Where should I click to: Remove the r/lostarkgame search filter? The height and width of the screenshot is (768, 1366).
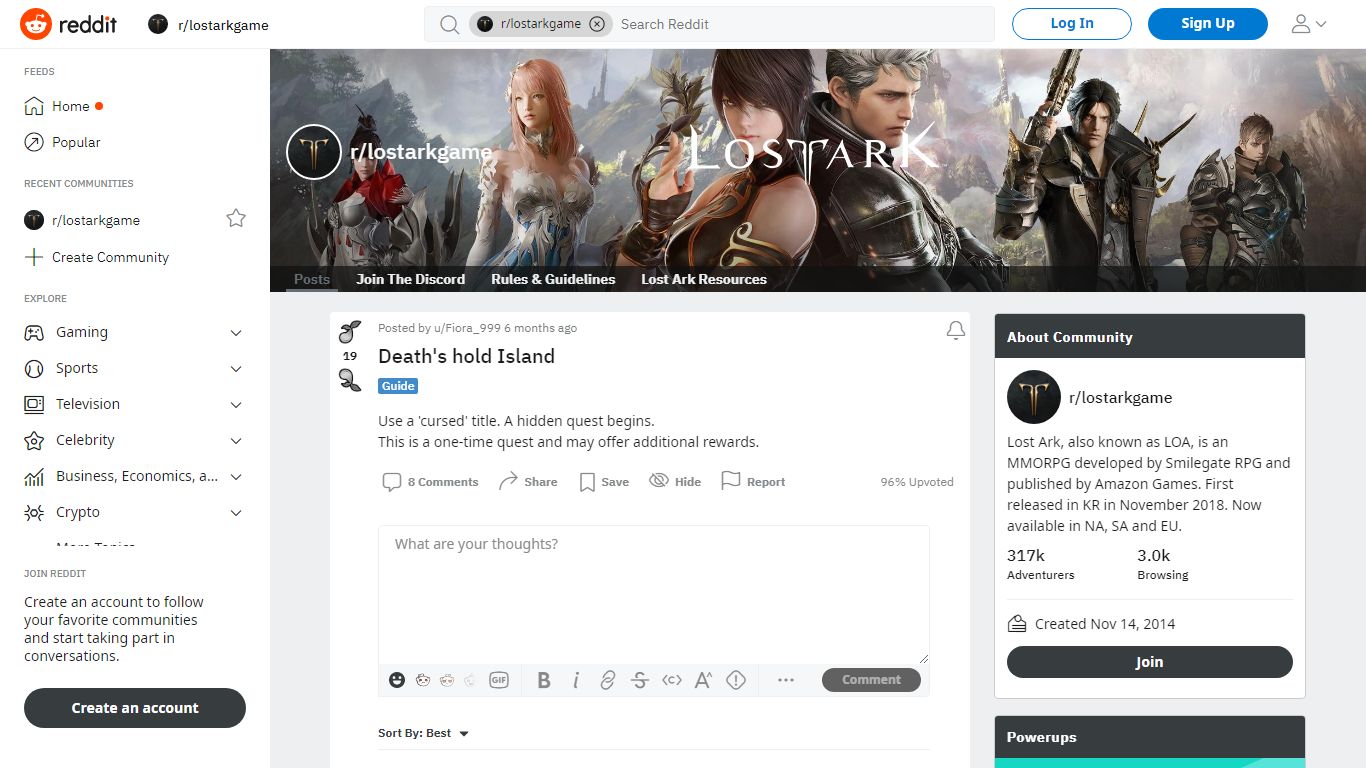pyautogui.click(x=597, y=24)
